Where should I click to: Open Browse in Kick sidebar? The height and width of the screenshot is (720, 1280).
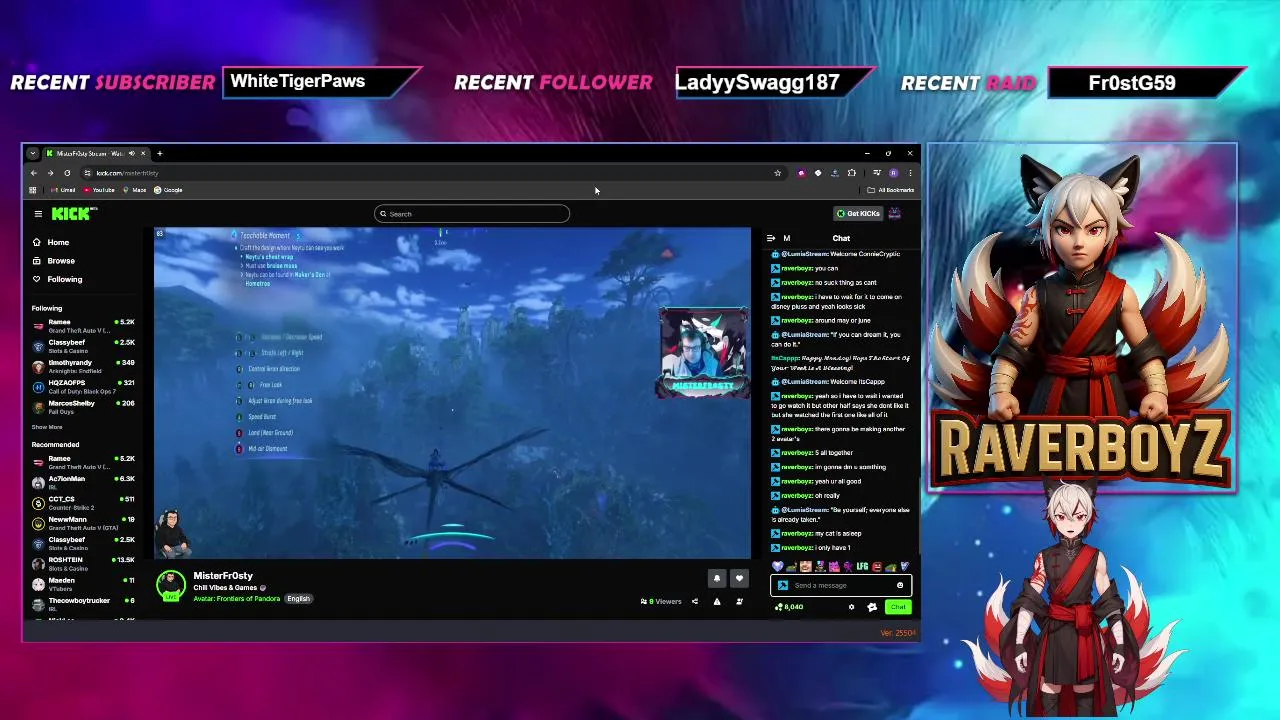pos(54,260)
